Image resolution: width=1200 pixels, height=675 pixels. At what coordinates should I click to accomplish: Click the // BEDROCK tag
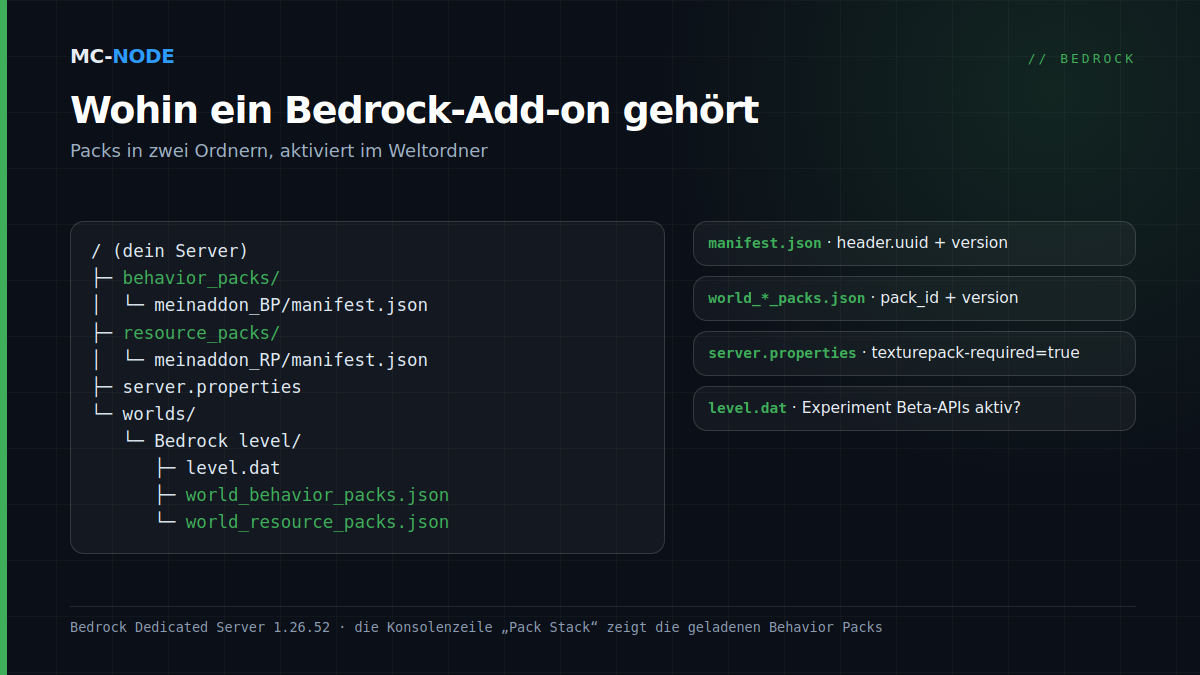[1081, 59]
